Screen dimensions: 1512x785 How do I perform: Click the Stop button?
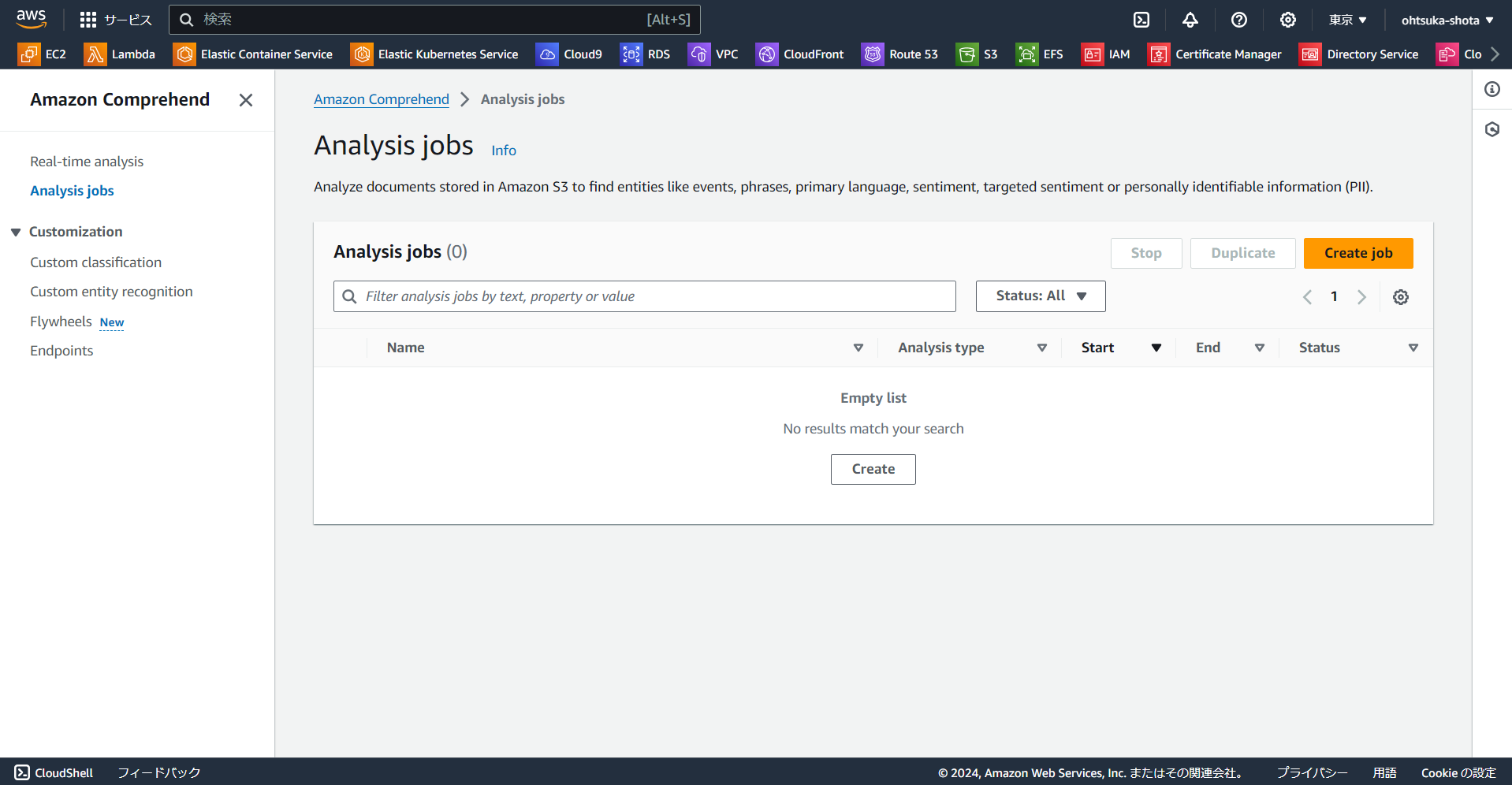[1146, 253]
